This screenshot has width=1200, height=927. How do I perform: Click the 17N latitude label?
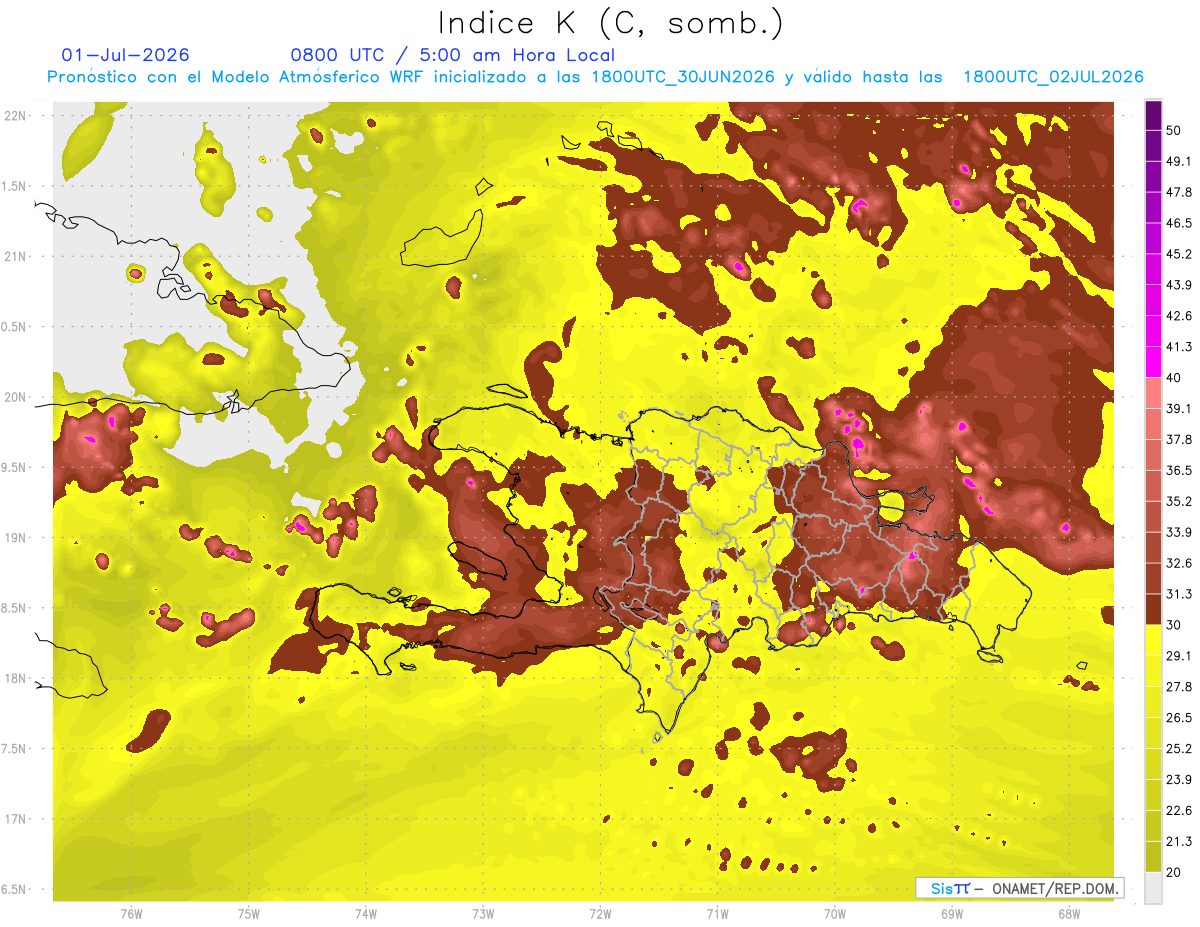pos(15,819)
